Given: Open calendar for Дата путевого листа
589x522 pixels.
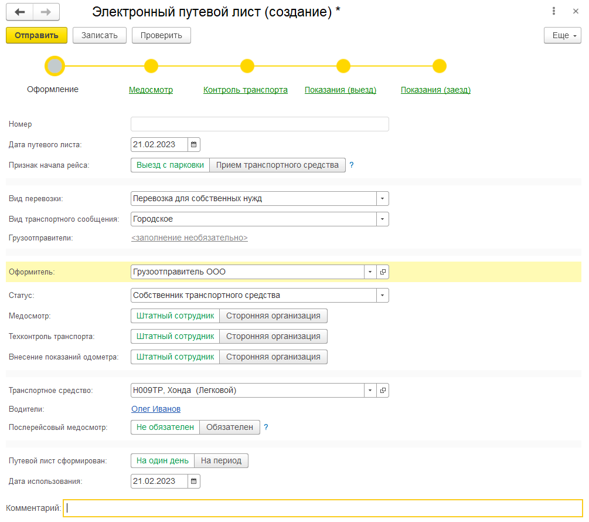Looking at the screenshot, I should pos(193,145).
